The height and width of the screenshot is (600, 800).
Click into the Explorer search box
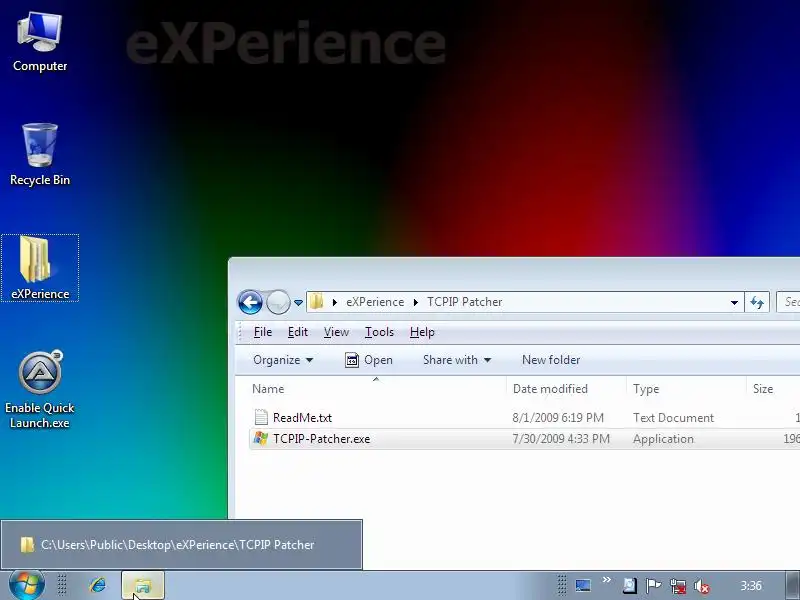[x=788, y=302]
